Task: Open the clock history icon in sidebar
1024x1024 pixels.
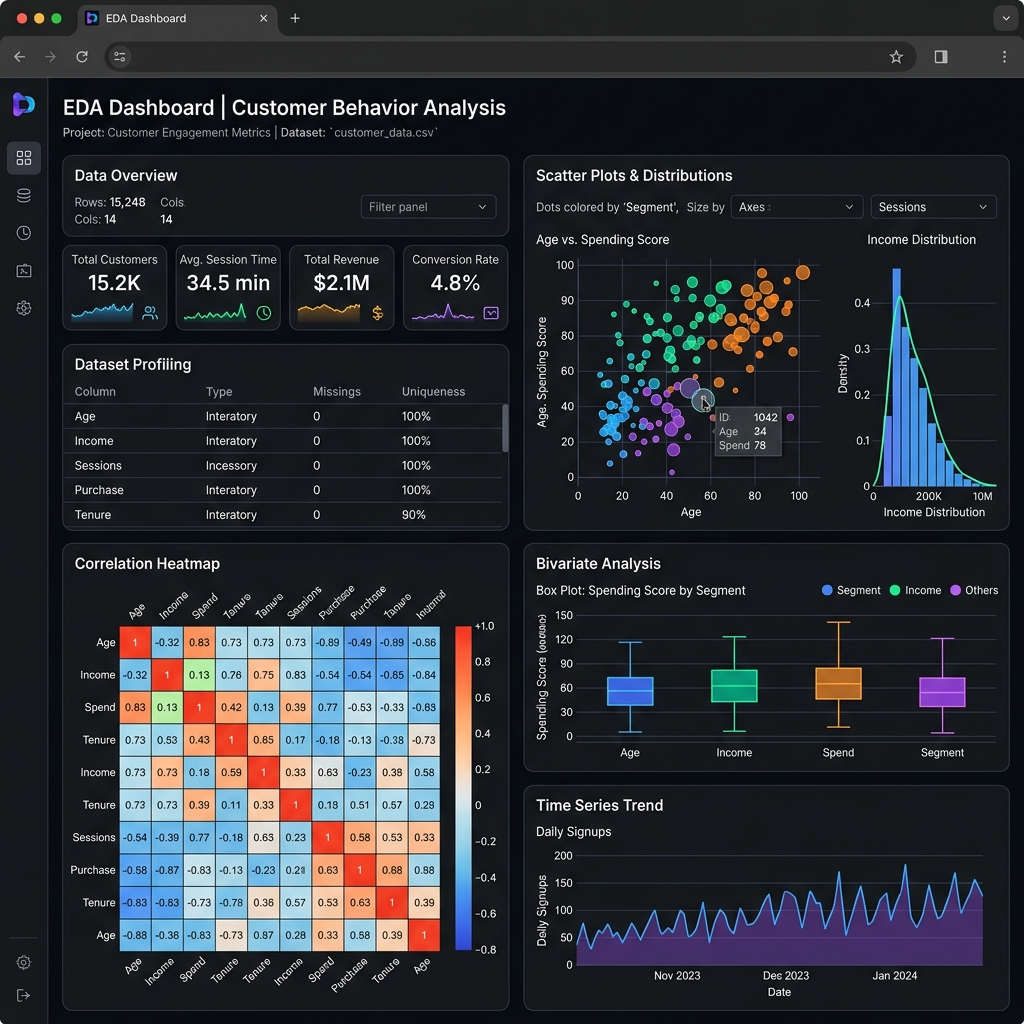Action: [24, 233]
